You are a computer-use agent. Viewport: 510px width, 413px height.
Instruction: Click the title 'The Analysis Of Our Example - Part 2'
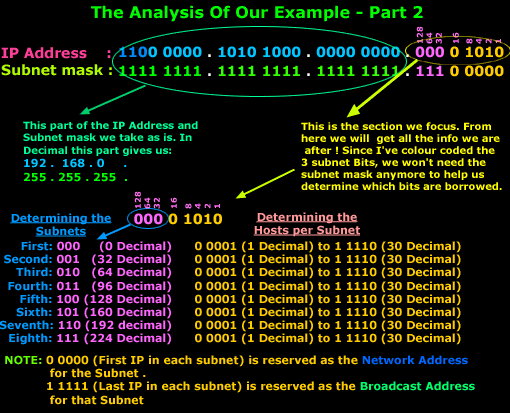[257, 13]
